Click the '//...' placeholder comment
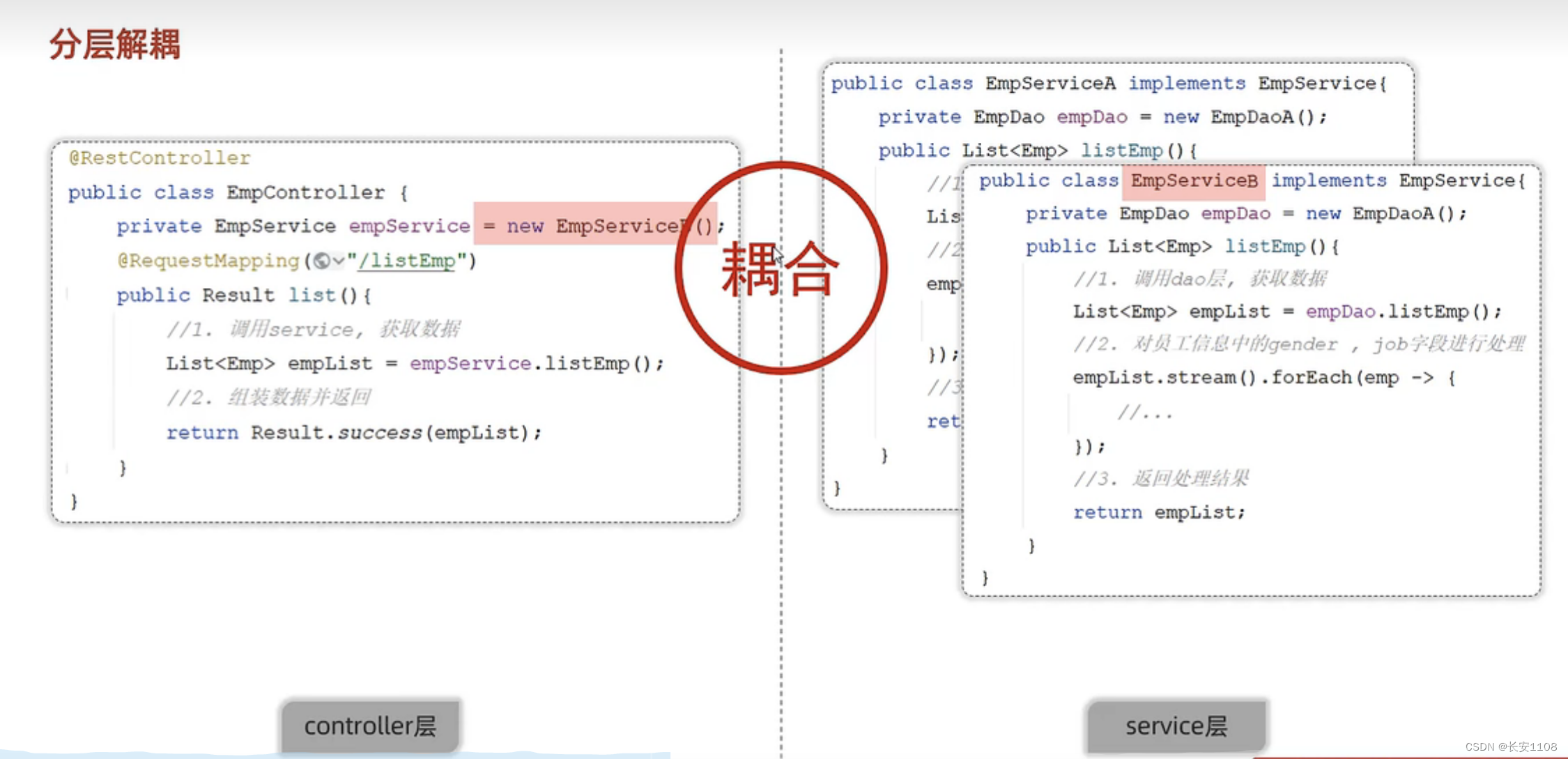This screenshot has width=1568, height=759. 1145,413
